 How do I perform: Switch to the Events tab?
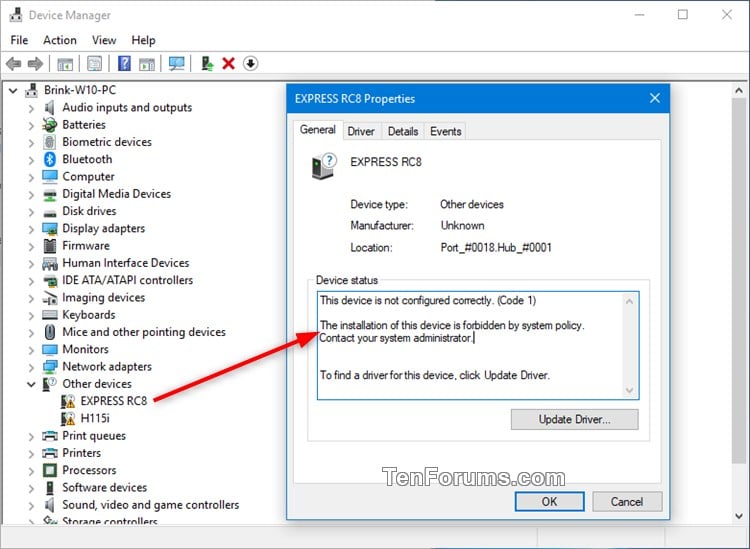coord(445,132)
